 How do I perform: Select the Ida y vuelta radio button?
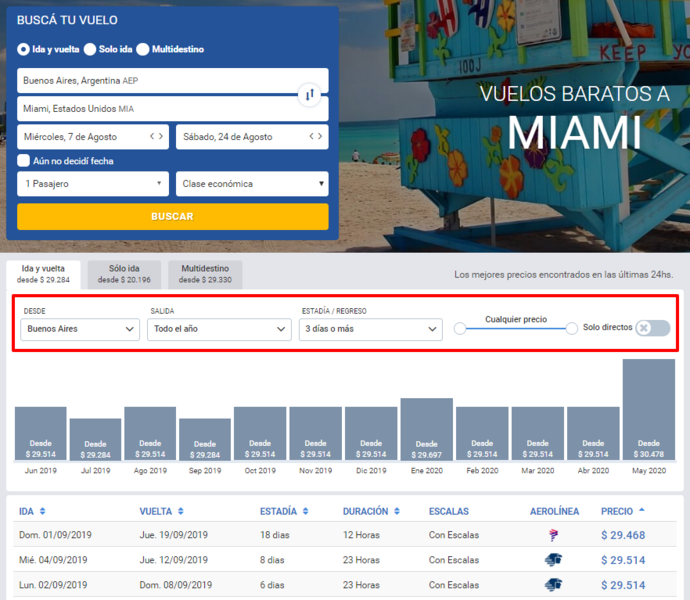coord(23,49)
